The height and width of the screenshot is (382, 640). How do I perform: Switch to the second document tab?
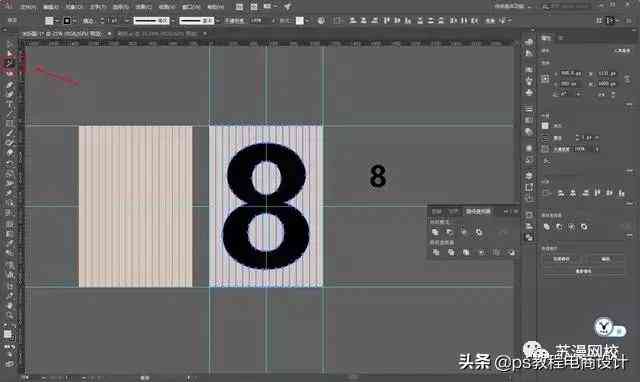[x=158, y=34]
